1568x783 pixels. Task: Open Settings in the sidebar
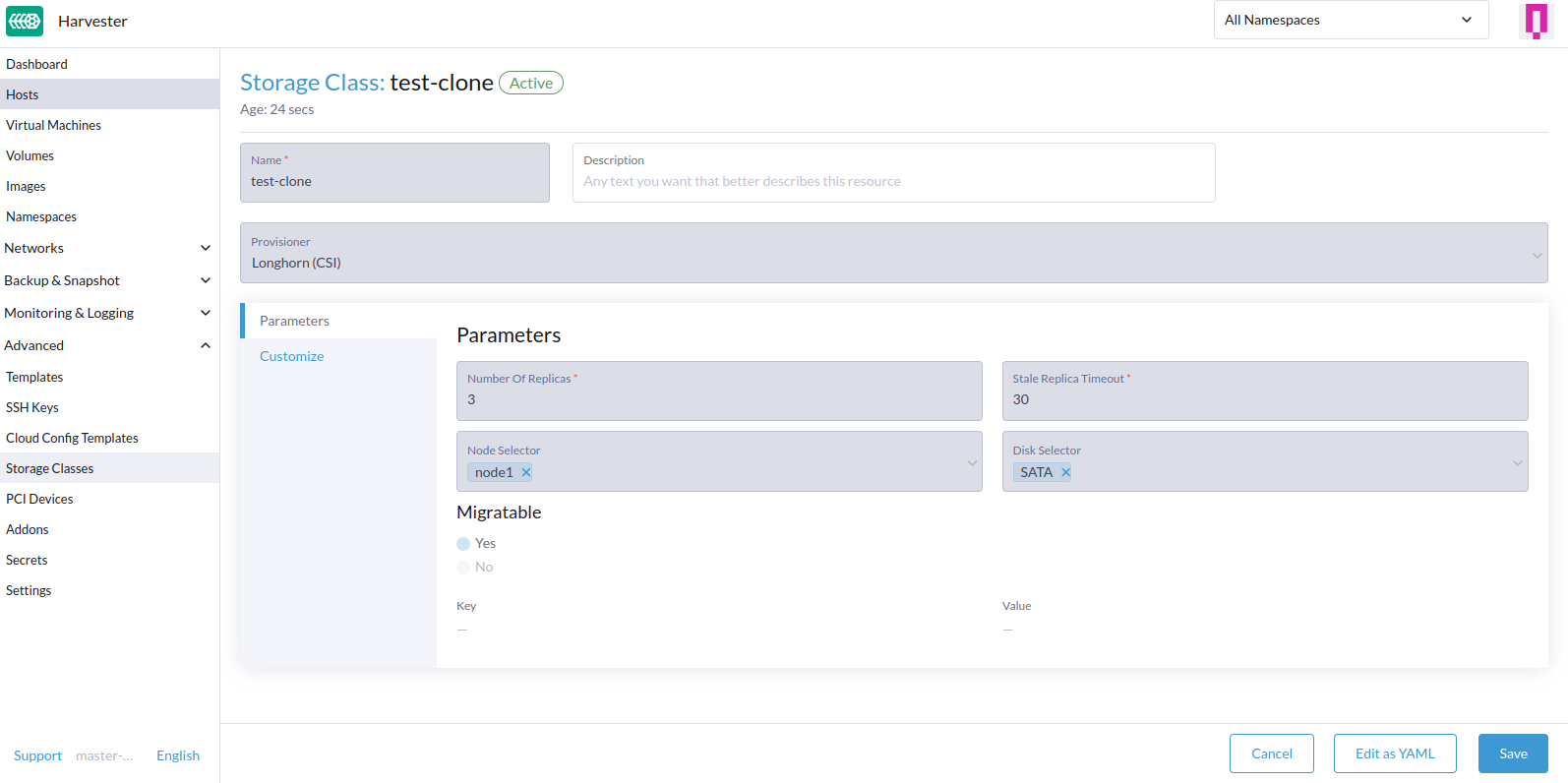coord(109,590)
